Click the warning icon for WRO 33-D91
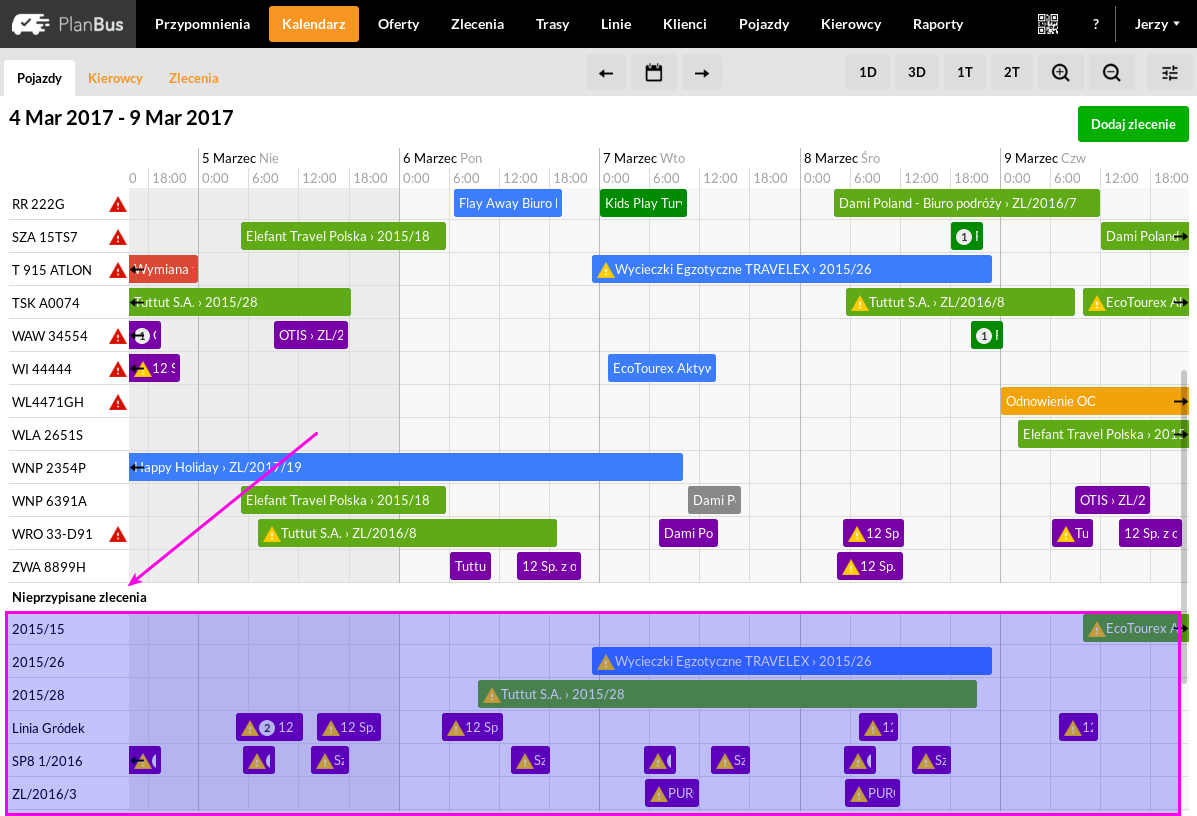1197x816 pixels. click(x=118, y=534)
